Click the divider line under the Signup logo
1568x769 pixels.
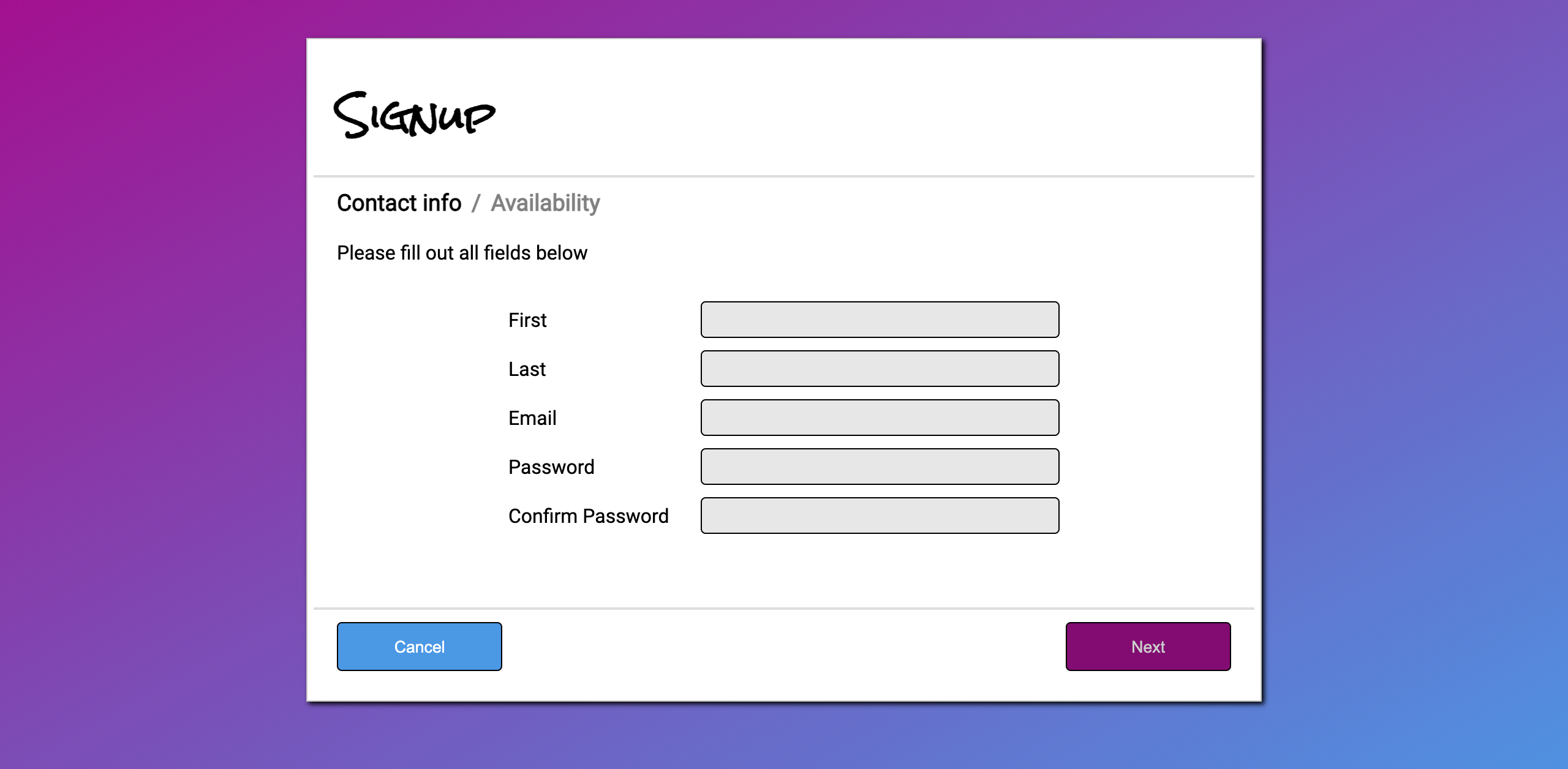coord(784,176)
